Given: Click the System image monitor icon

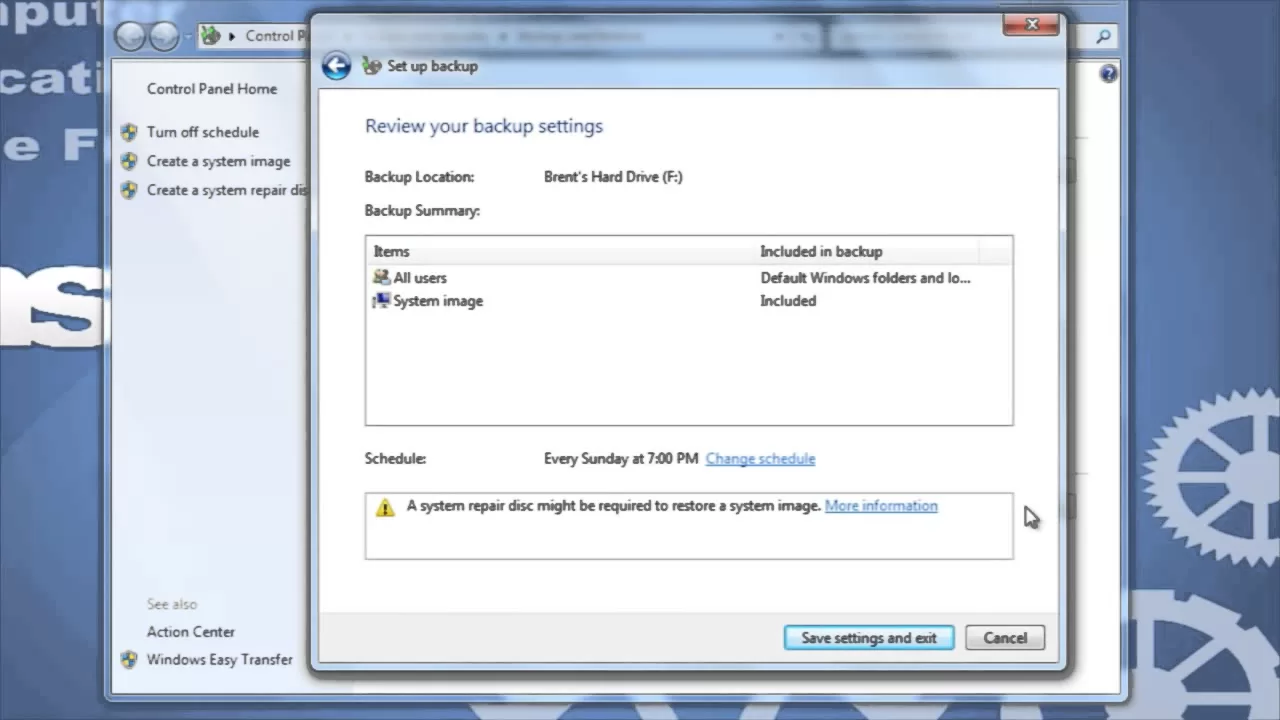Looking at the screenshot, I should pyautogui.click(x=381, y=300).
